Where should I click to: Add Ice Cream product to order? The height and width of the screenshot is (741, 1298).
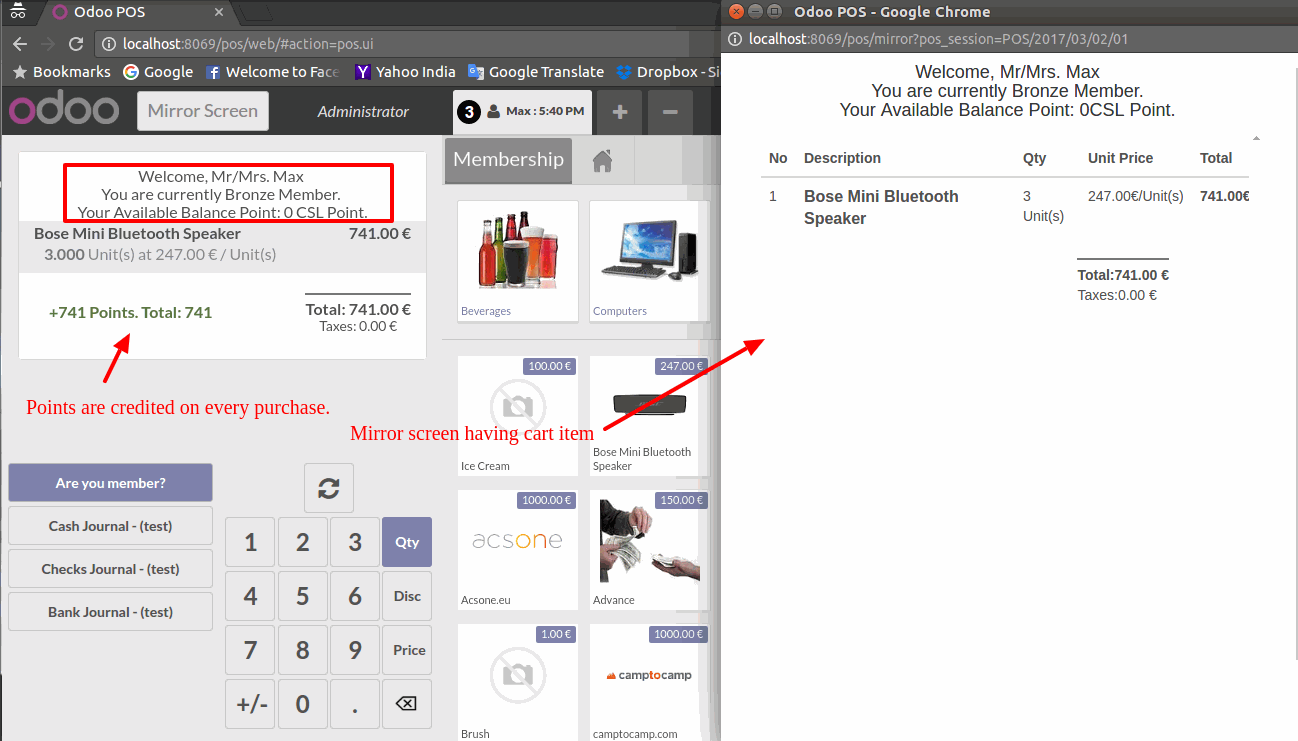(518, 415)
